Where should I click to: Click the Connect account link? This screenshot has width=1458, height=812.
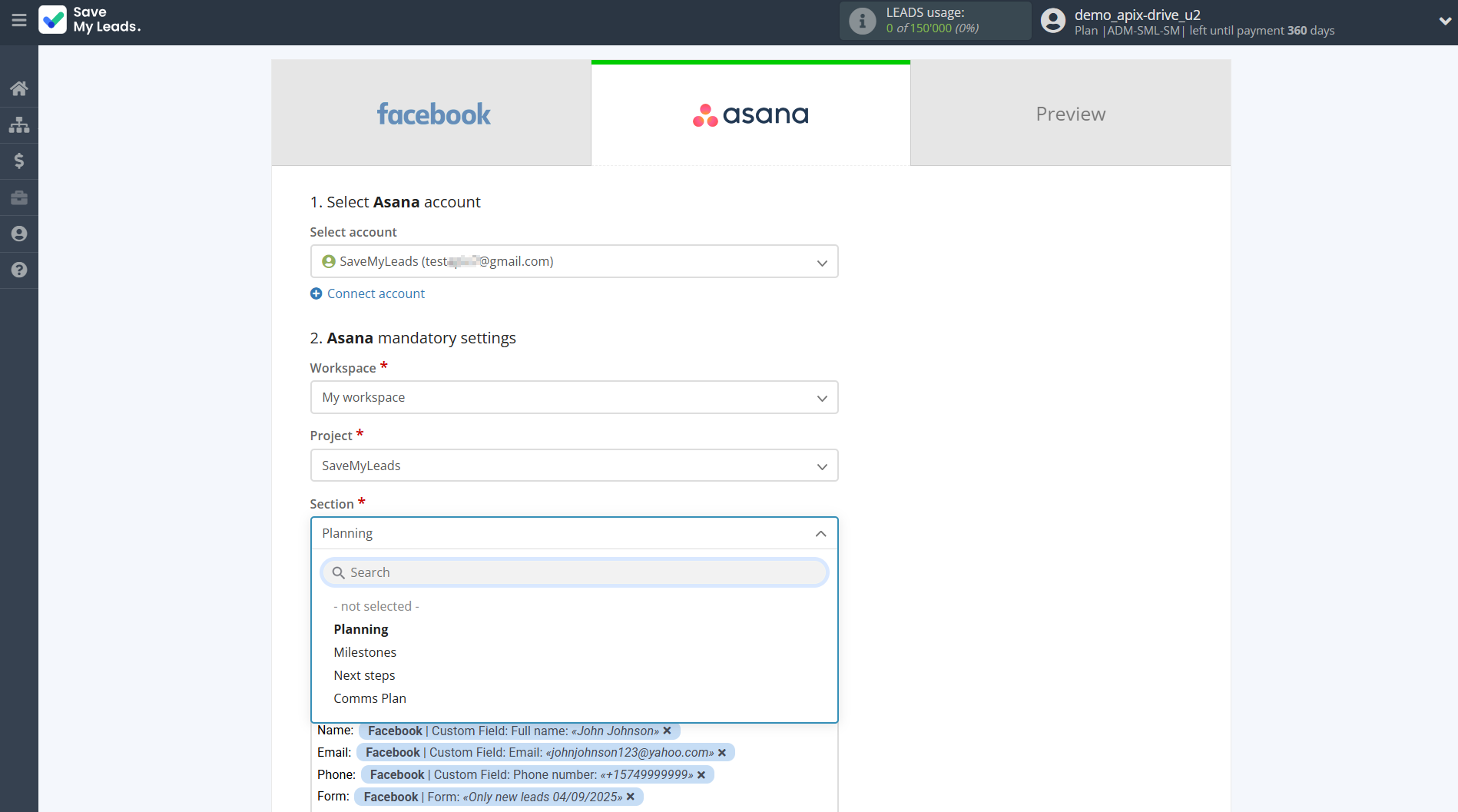(x=376, y=293)
